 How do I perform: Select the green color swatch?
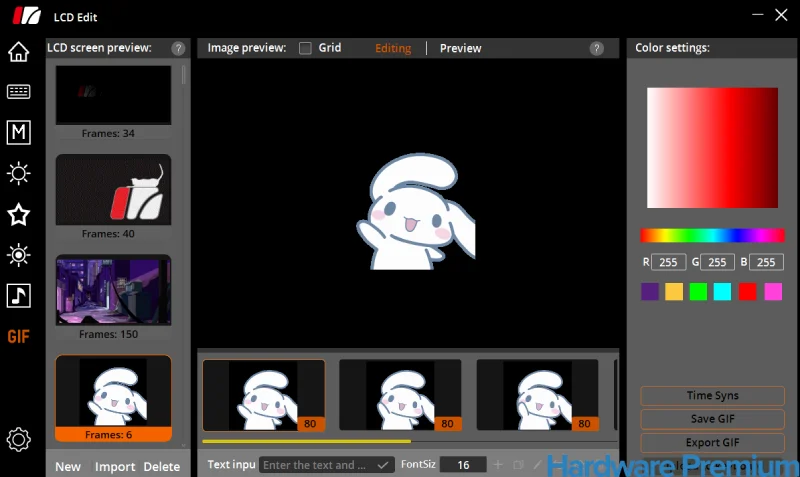point(698,292)
